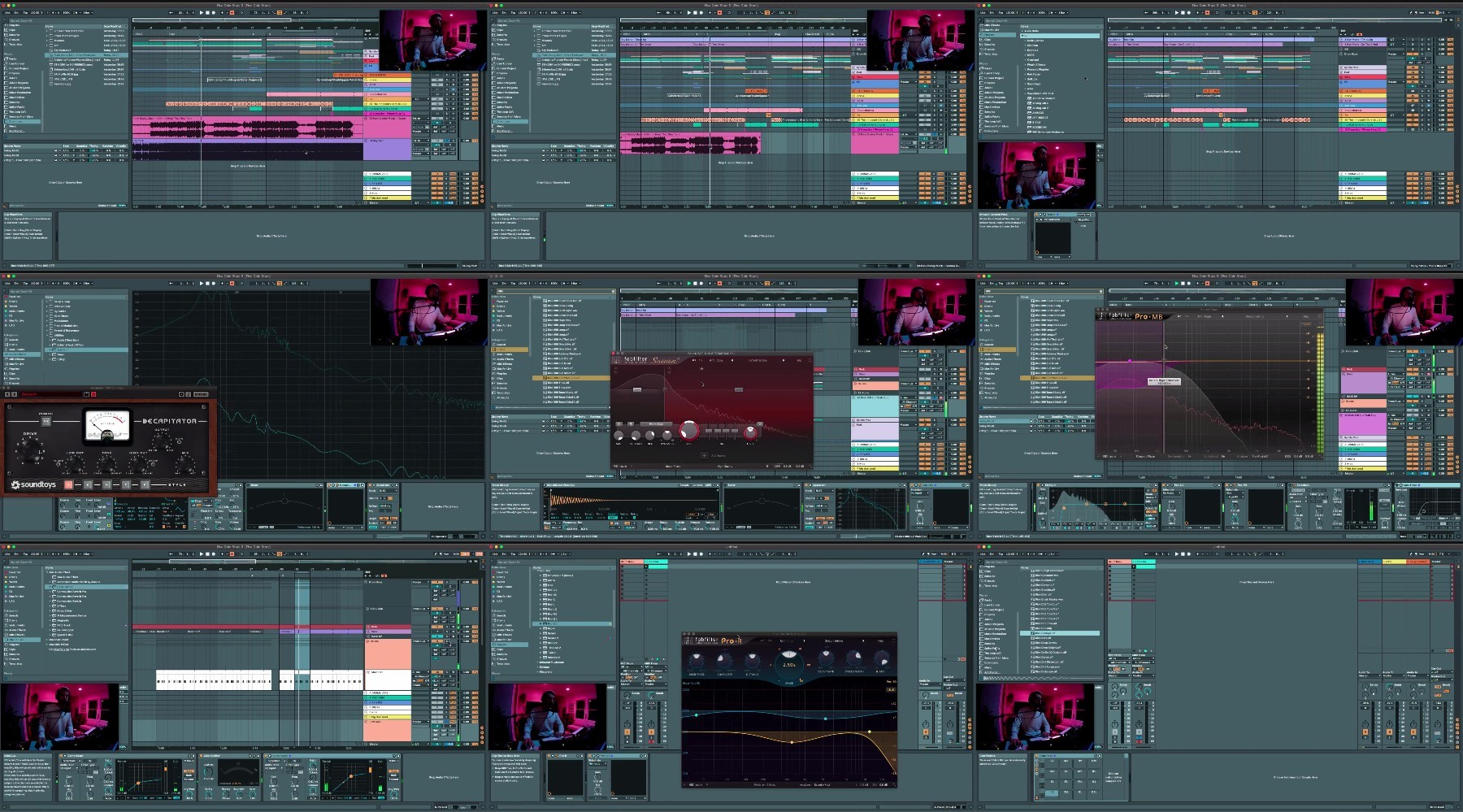
Task: Go to previous preset arrow in FabFilter Saturn
Action: tap(732, 360)
